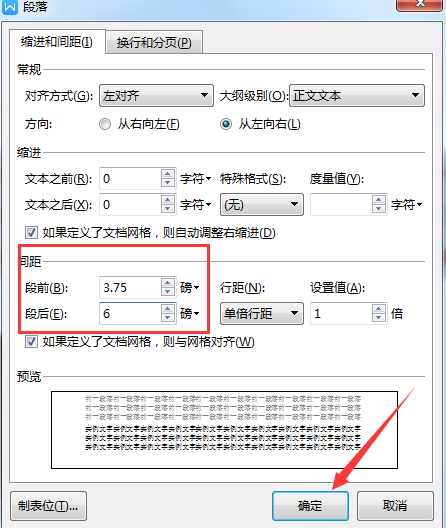Open the 行距 line spacing dropdown
The height and width of the screenshot is (528, 446).
coord(262,314)
